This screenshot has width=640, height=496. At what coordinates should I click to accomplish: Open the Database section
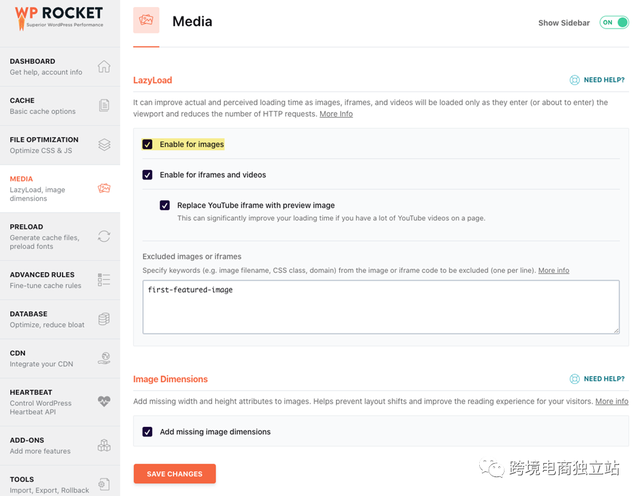[60, 319]
